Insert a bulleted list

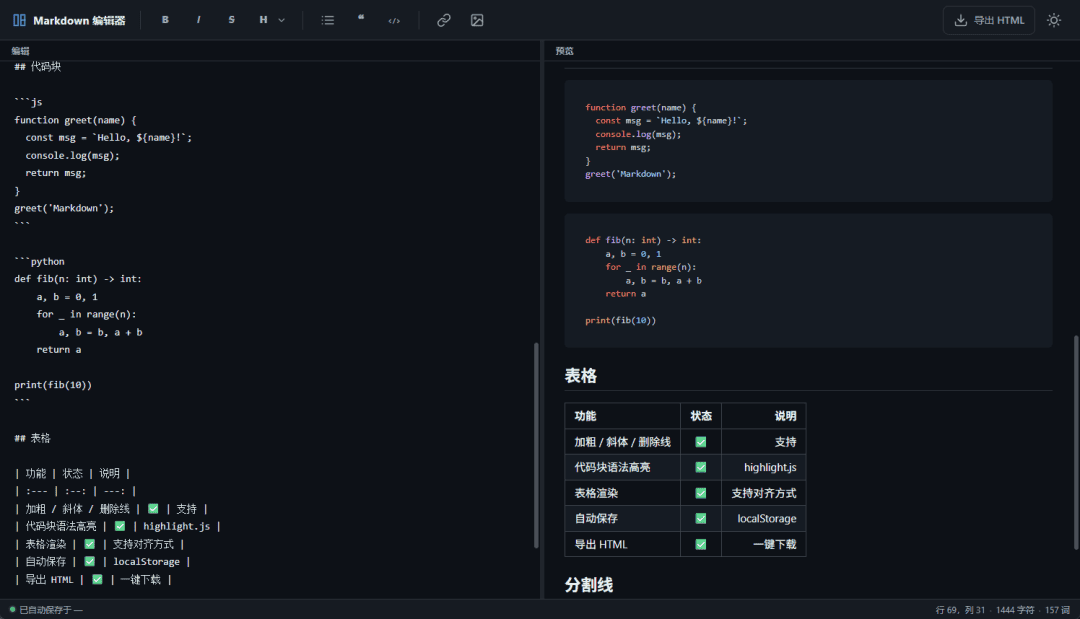328,20
